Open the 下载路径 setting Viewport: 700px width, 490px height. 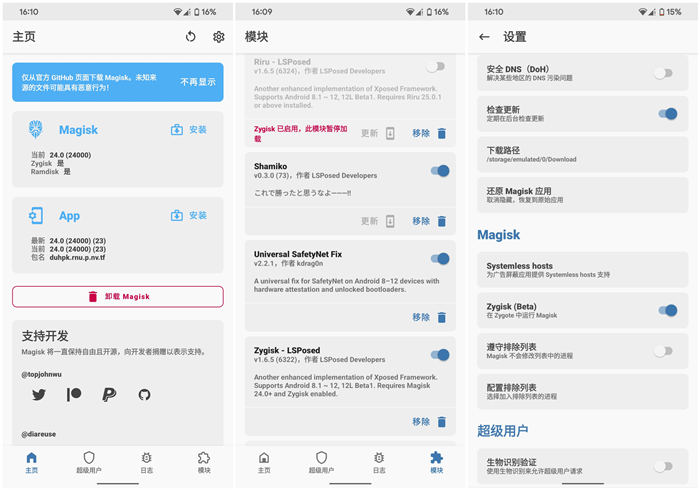pyautogui.click(x=583, y=154)
